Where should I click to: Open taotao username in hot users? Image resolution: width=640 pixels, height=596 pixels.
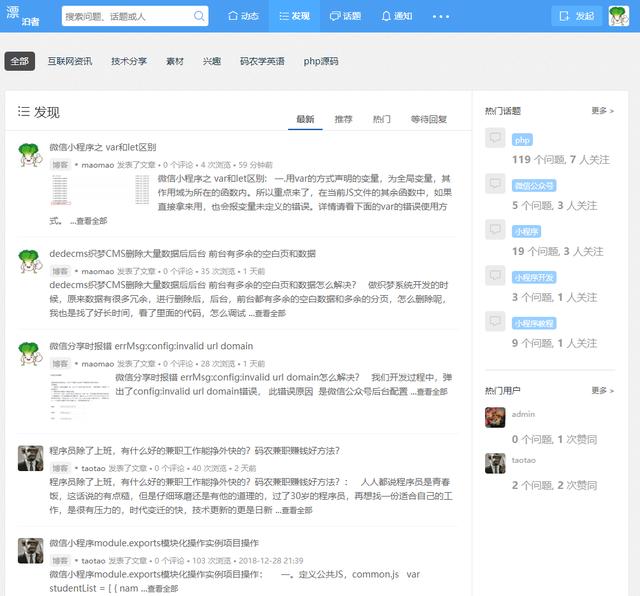point(524,460)
